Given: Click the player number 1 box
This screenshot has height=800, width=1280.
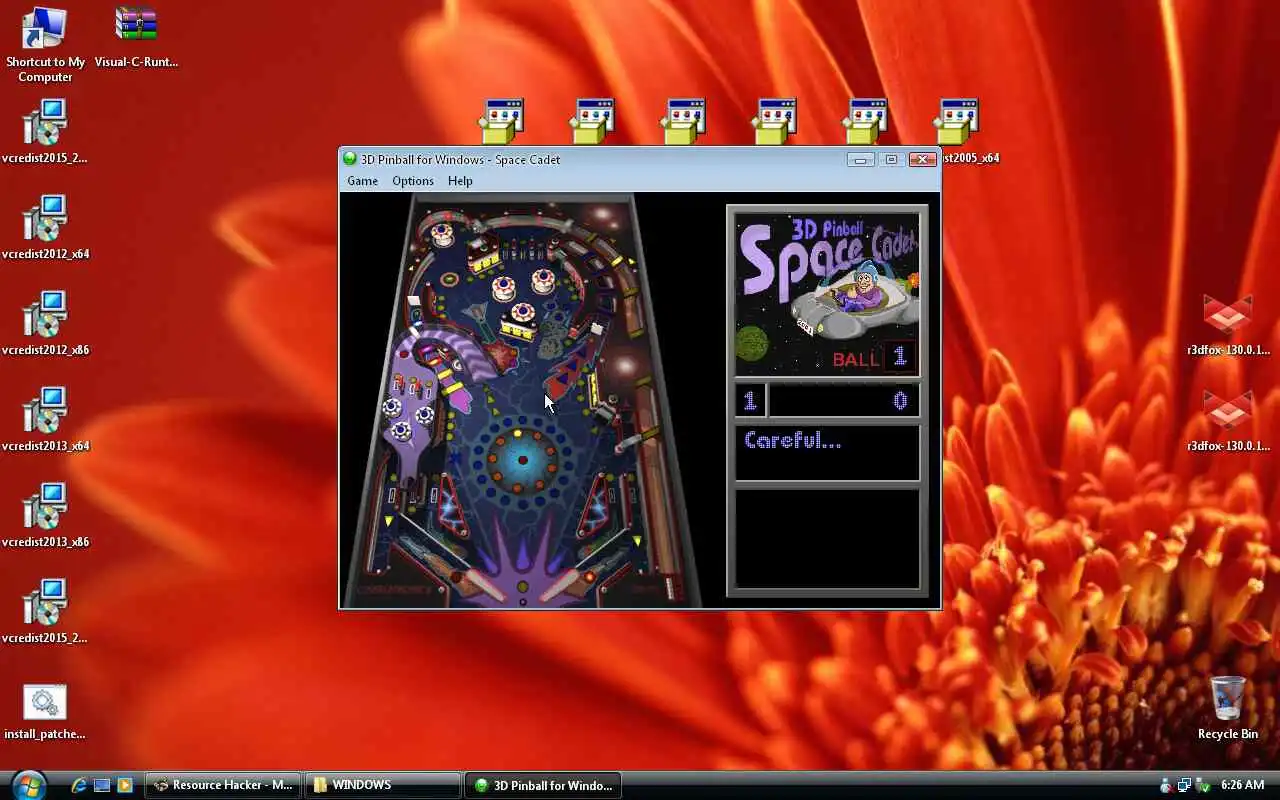Looking at the screenshot, I should click(750, 401).
